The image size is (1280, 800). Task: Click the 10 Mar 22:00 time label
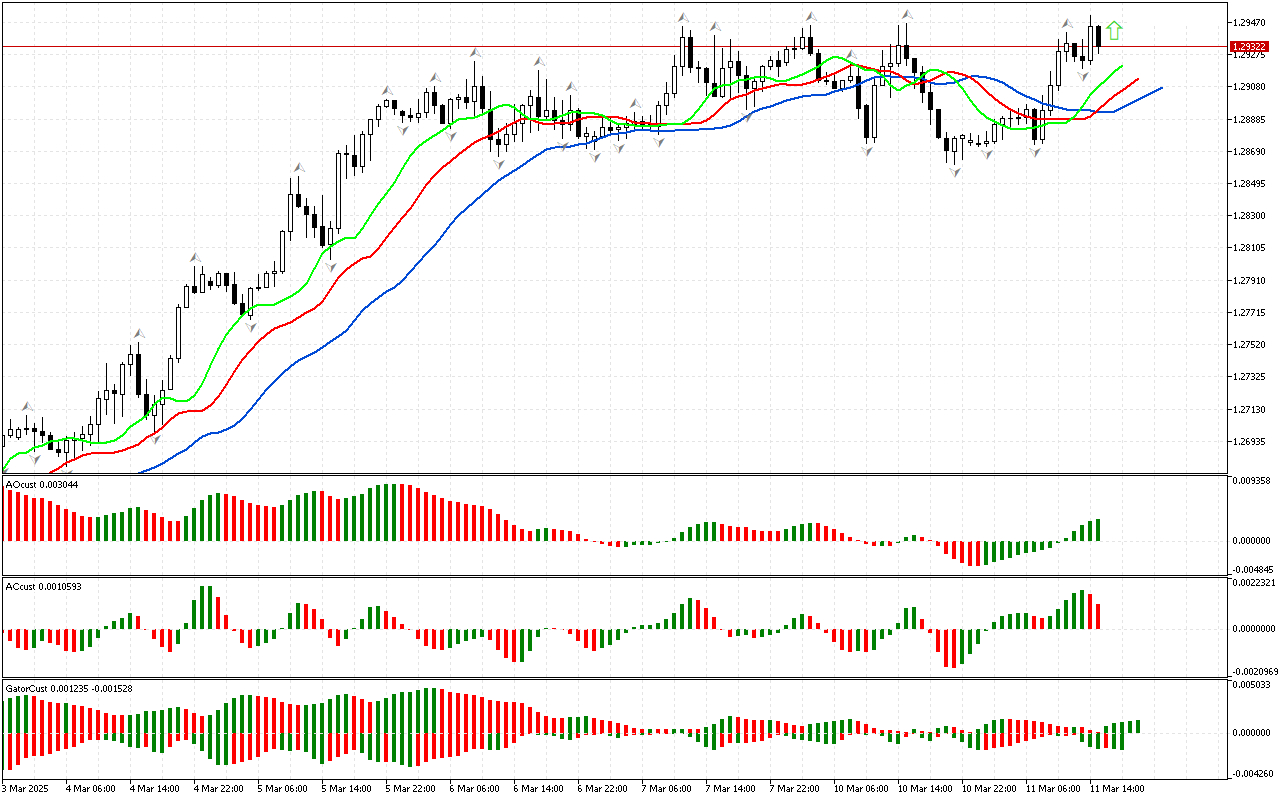(x=988, y=788)
